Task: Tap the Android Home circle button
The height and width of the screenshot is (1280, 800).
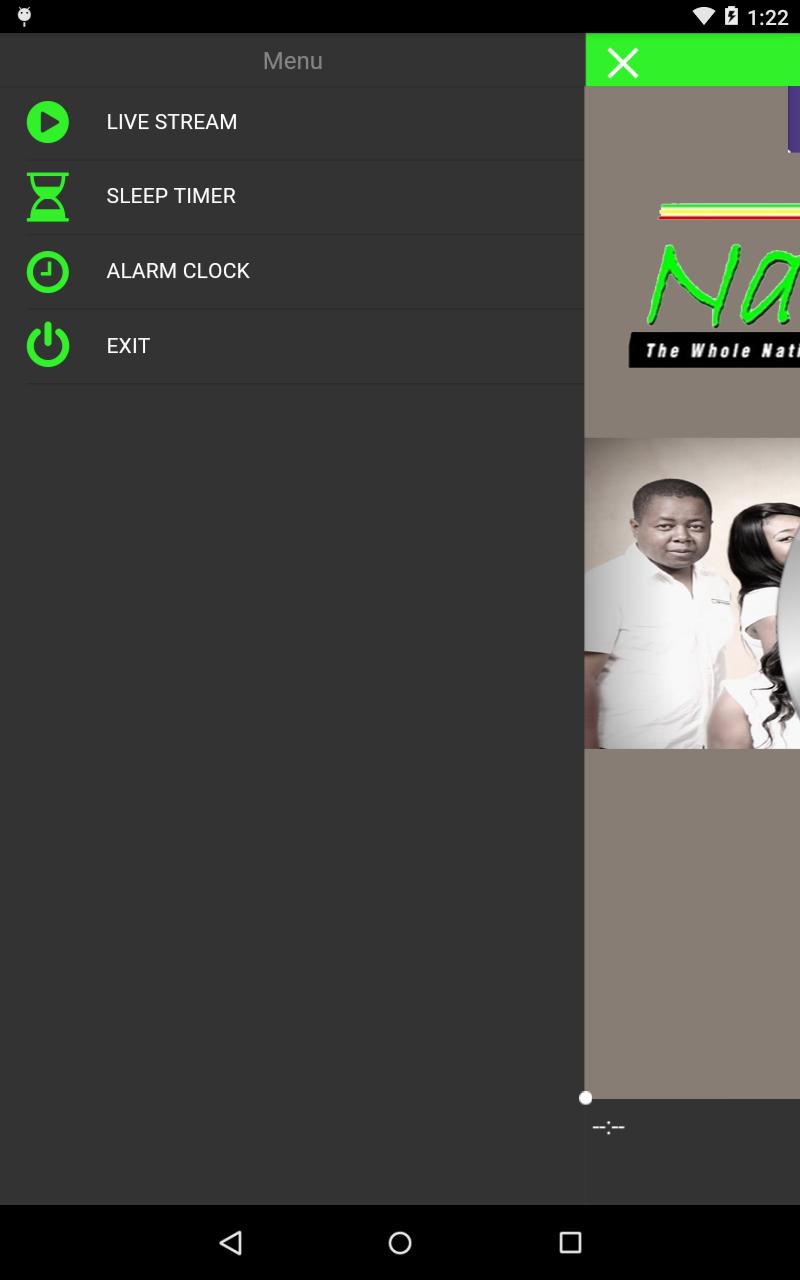Action: pos(400,1242)
